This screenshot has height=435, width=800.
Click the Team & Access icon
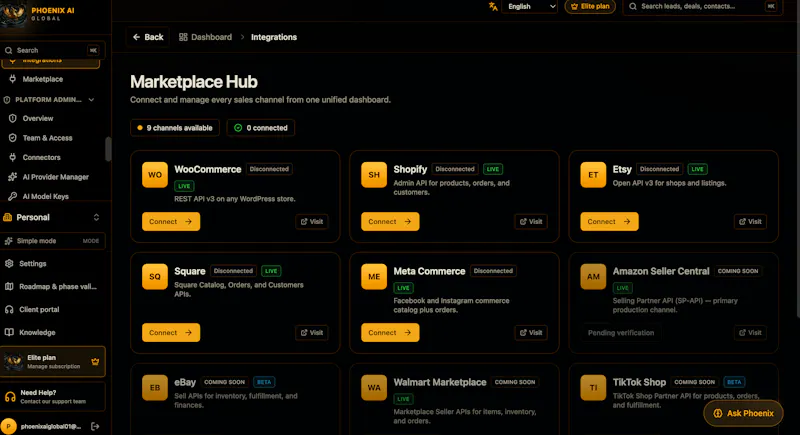click(13, 138)
